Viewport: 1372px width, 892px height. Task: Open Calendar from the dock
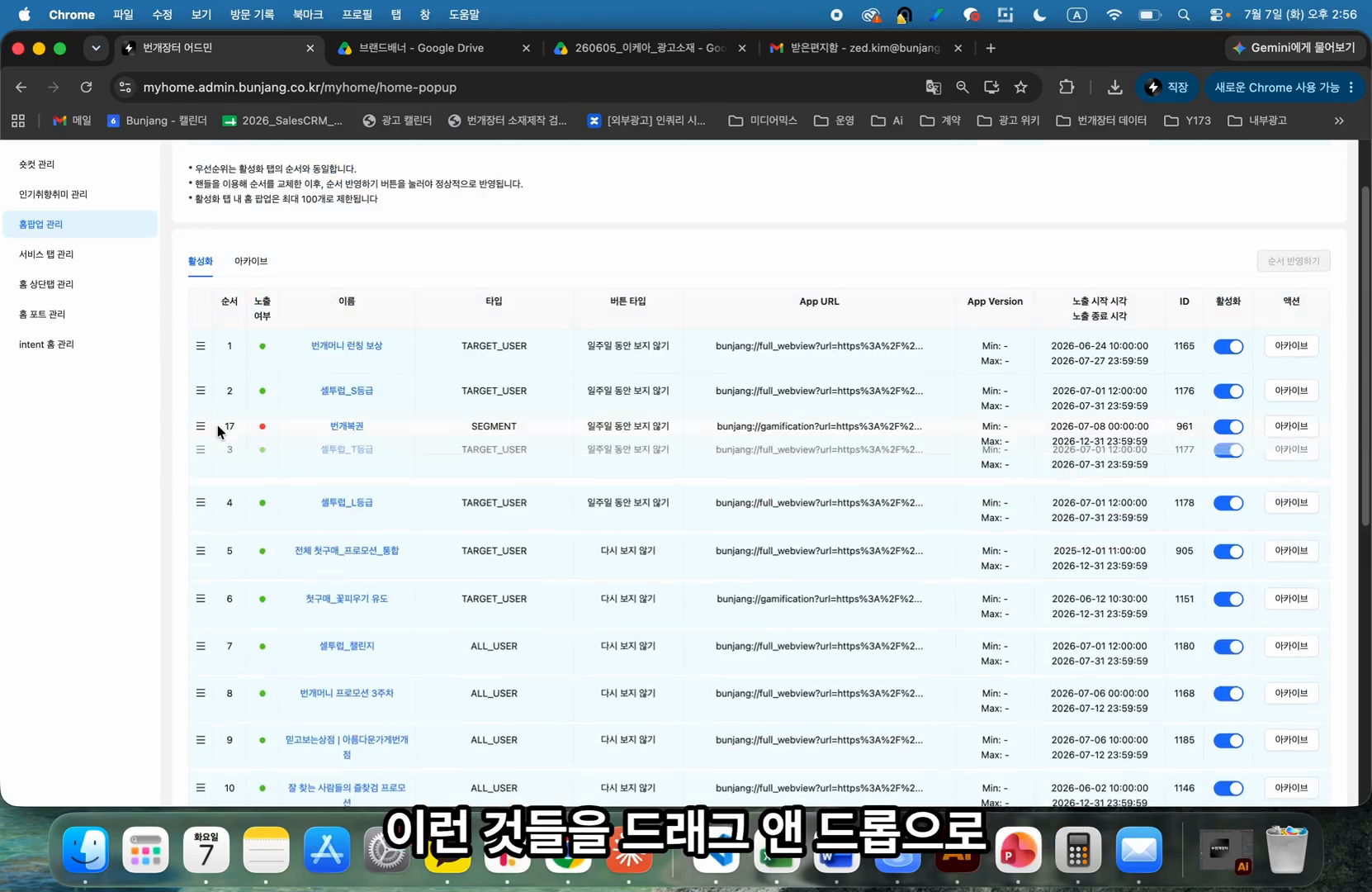point(206,849)
